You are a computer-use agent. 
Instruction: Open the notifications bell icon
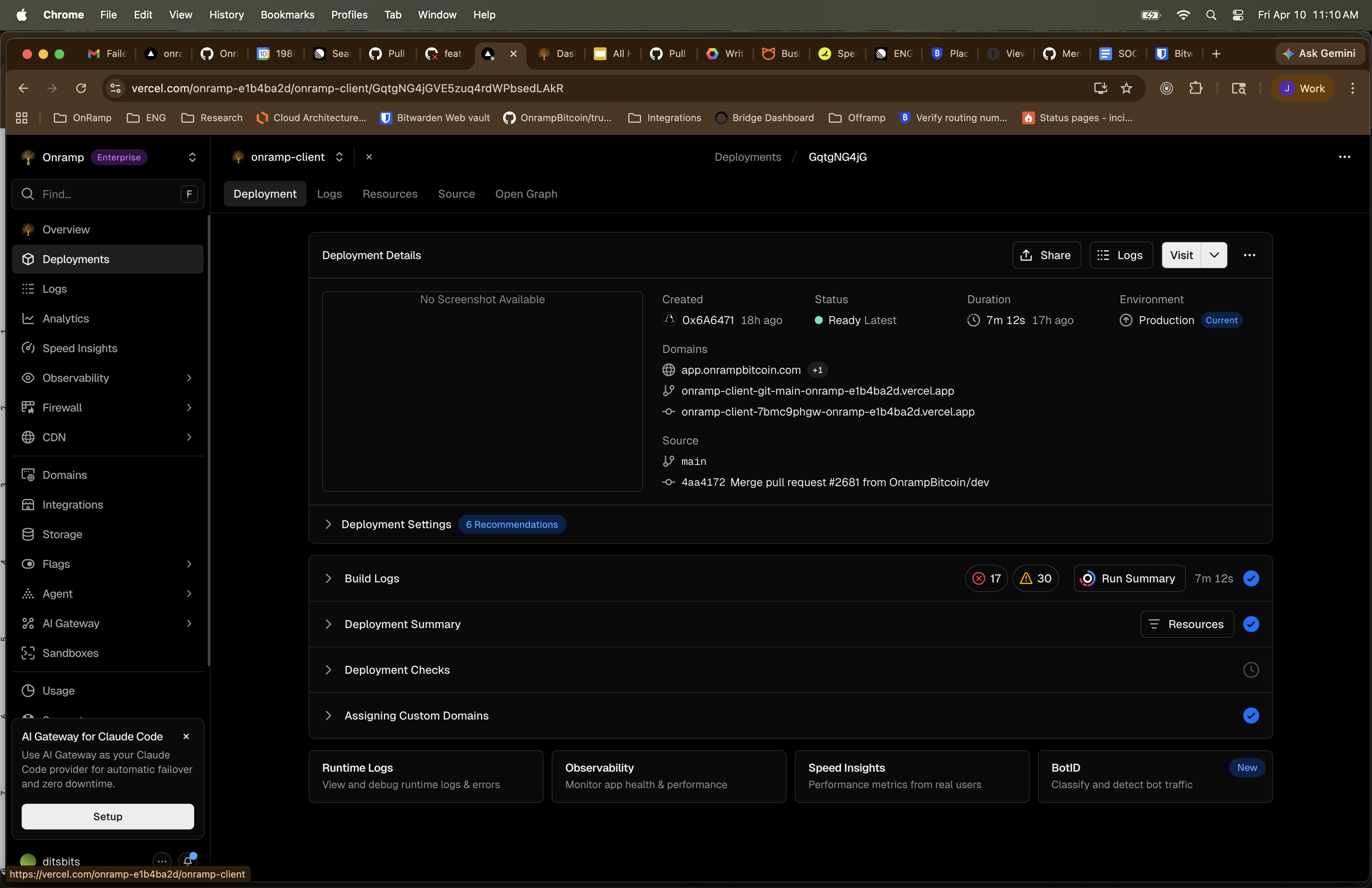pos(188,860)
